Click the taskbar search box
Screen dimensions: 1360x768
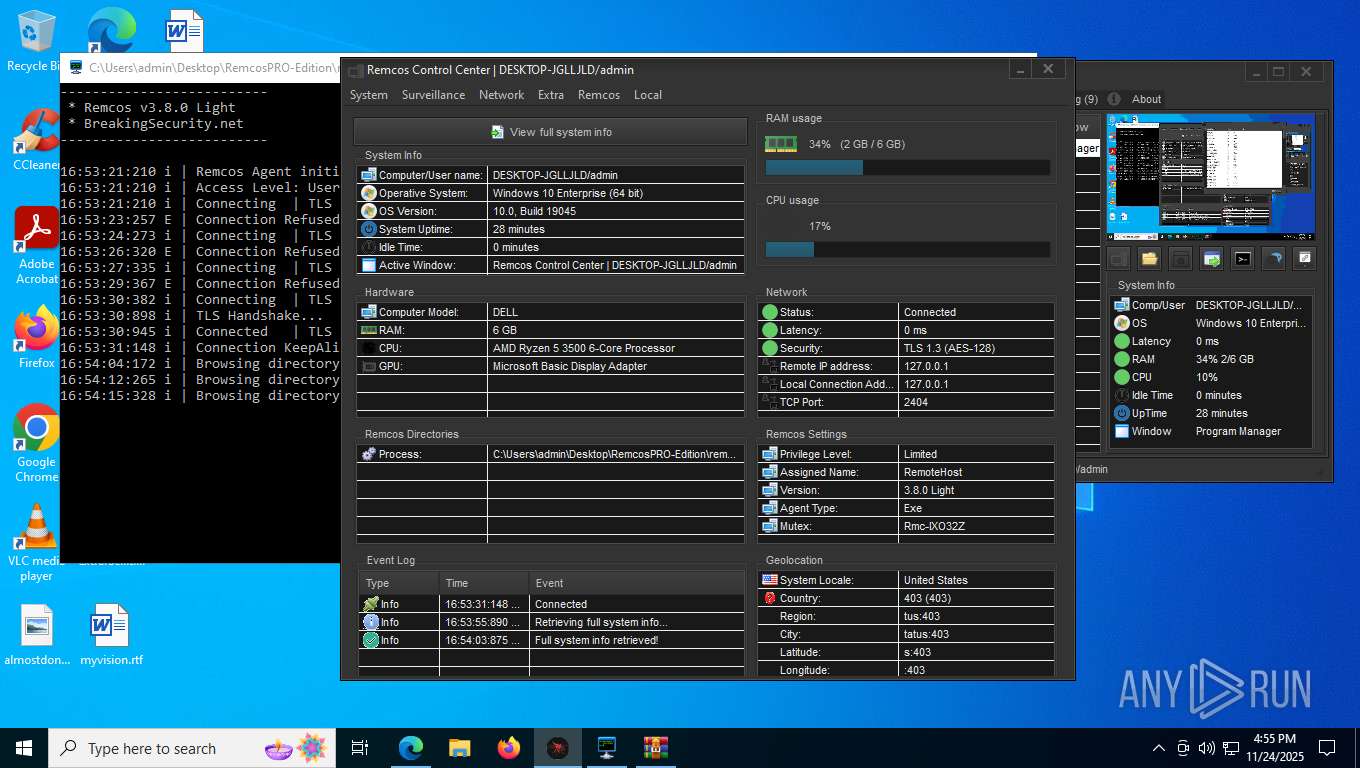pyautogui.click(x=193, y=748)
